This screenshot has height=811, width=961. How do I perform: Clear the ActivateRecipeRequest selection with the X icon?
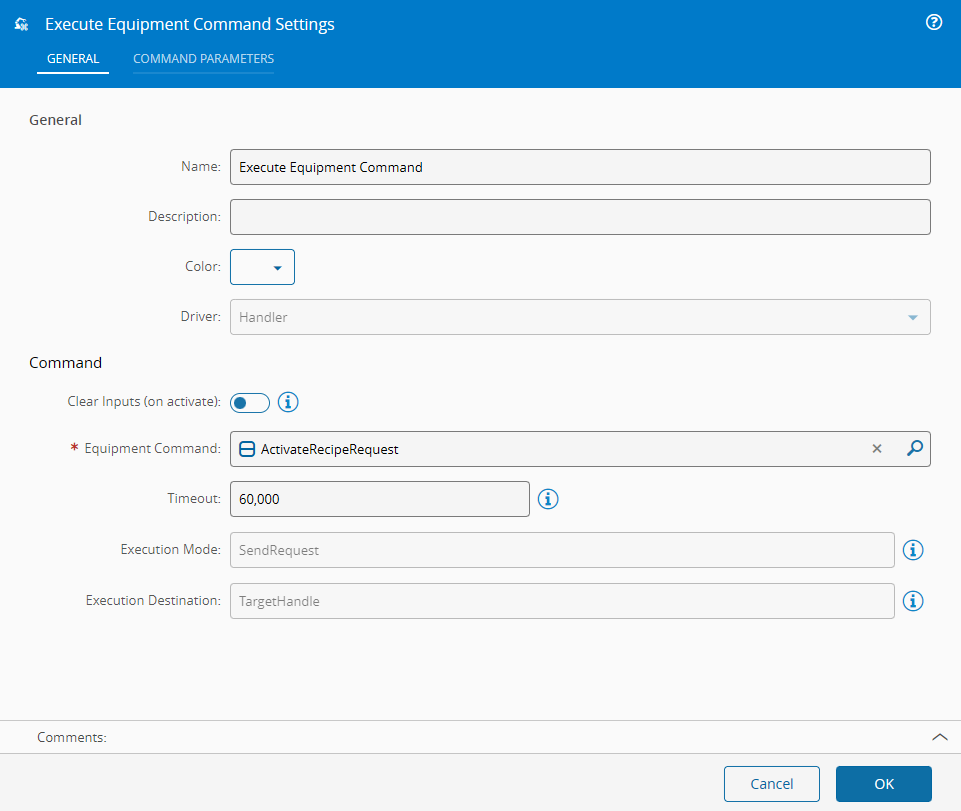coord(877,449)
